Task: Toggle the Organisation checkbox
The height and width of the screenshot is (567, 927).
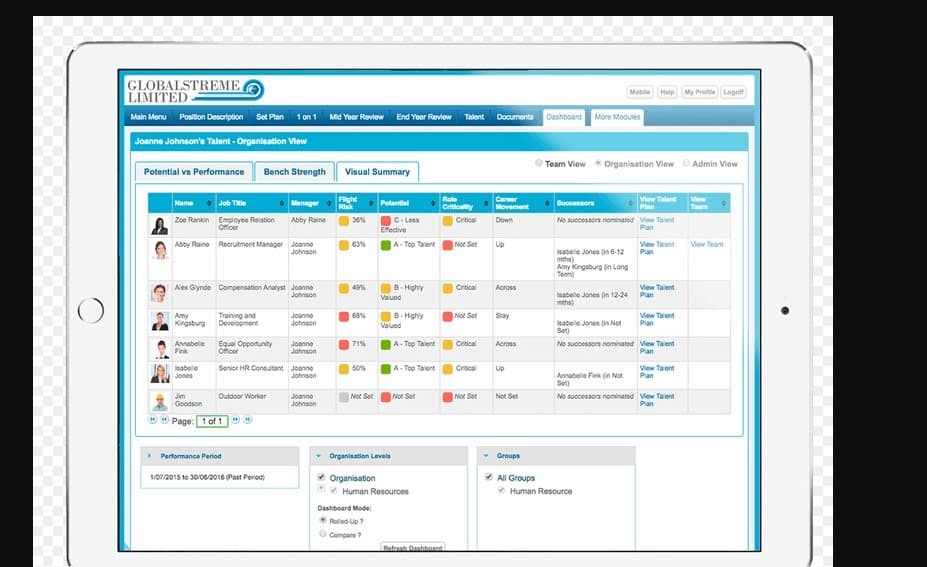Action: point(321,478)
